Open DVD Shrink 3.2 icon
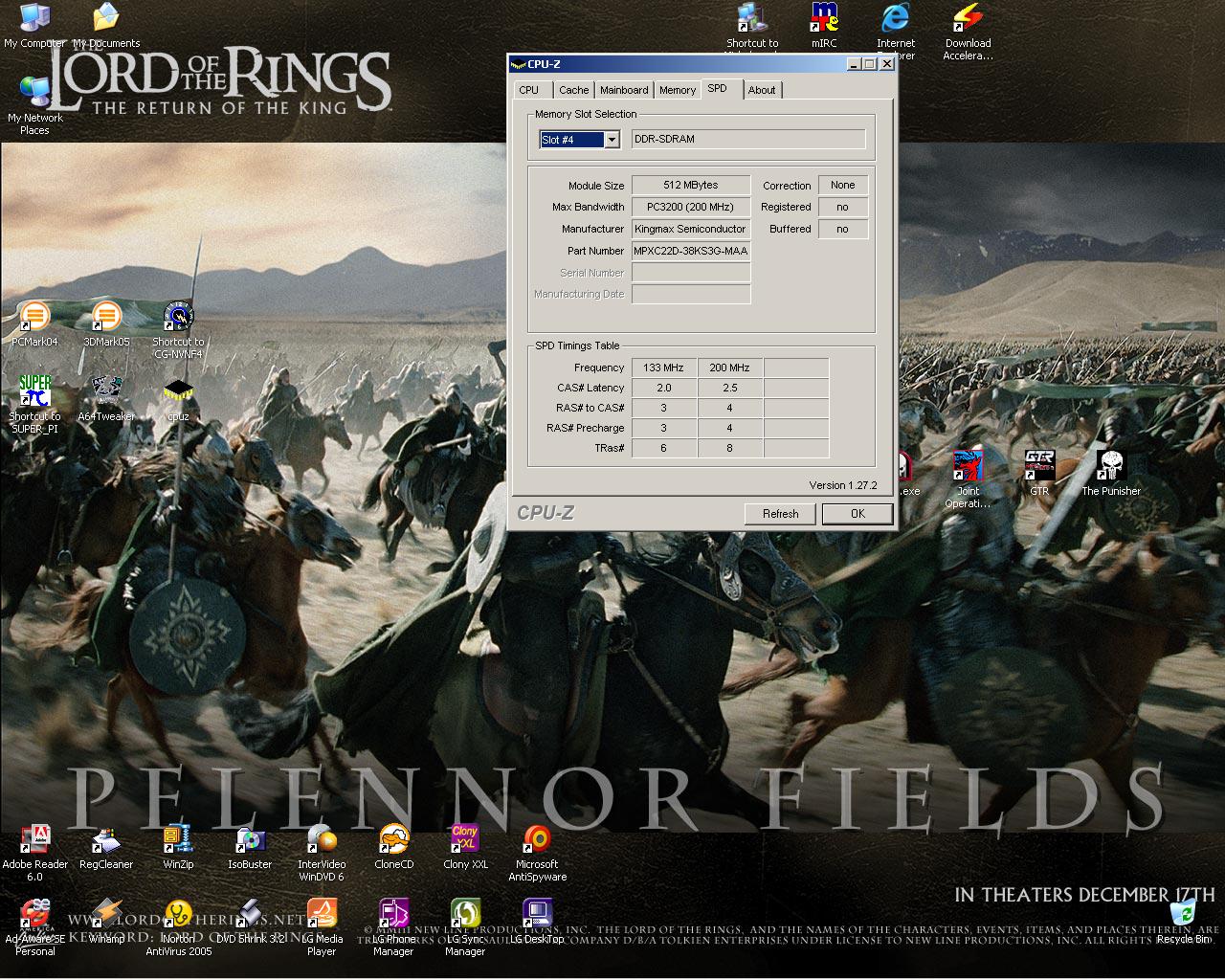The height and width of the screenshot is (980, 1225). coord(250,922)
